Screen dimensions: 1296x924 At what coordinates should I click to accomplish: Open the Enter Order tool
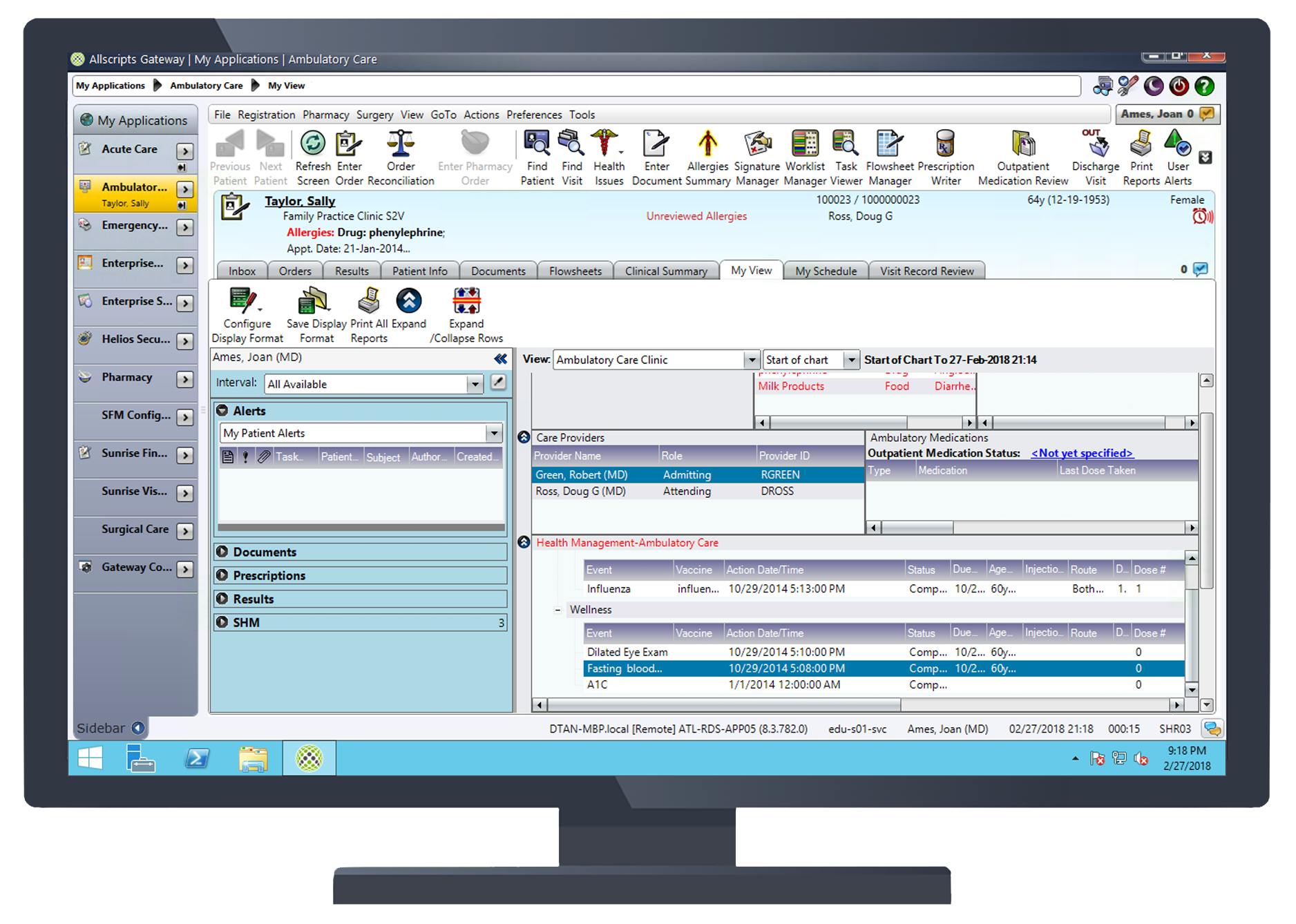(349, 144)
